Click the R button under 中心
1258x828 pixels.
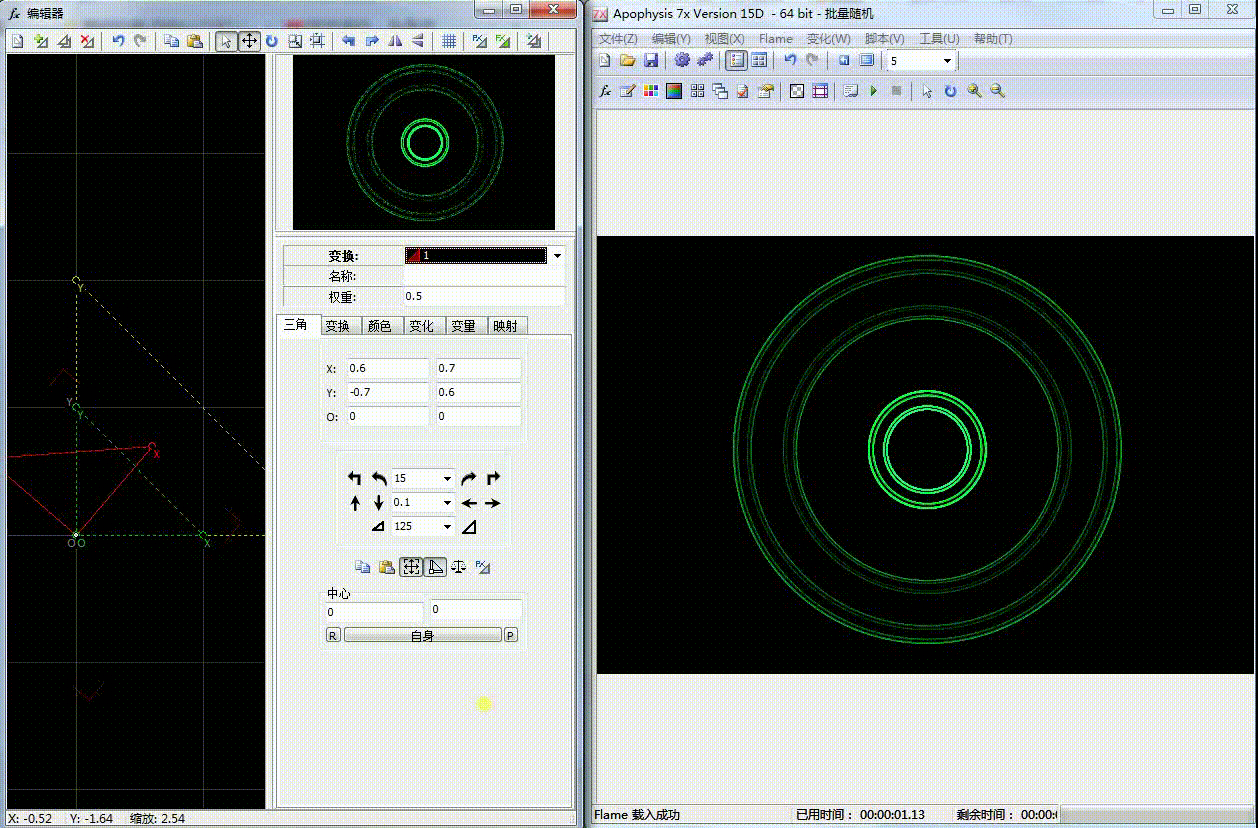pos(333,635)
